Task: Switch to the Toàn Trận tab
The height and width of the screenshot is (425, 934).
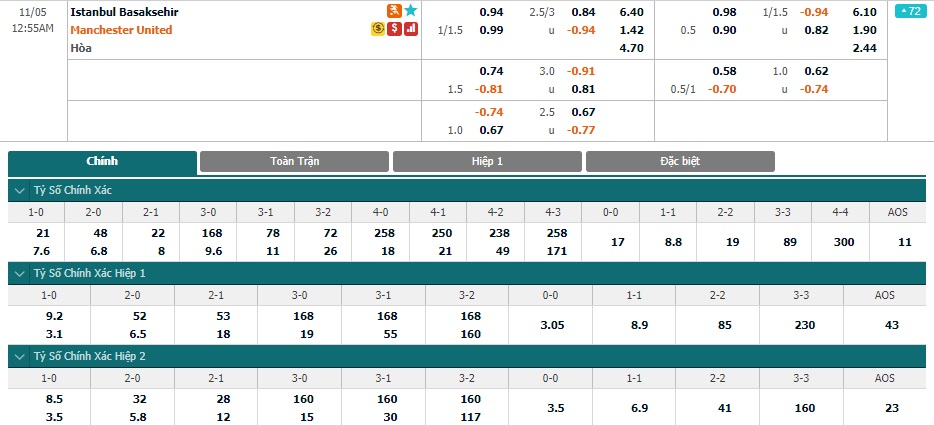Action: (294, 162)
